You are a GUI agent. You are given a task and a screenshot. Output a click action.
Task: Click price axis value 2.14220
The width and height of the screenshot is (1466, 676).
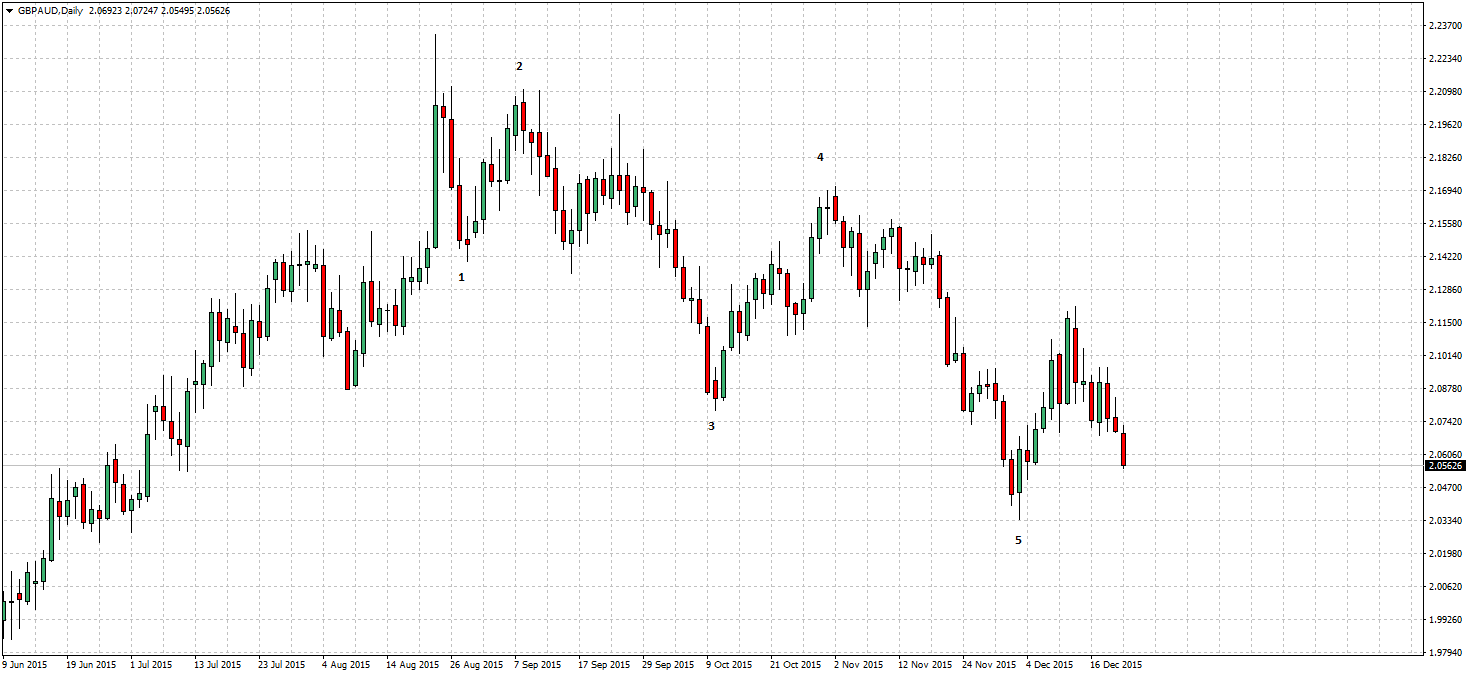(x=1444, y=257)
